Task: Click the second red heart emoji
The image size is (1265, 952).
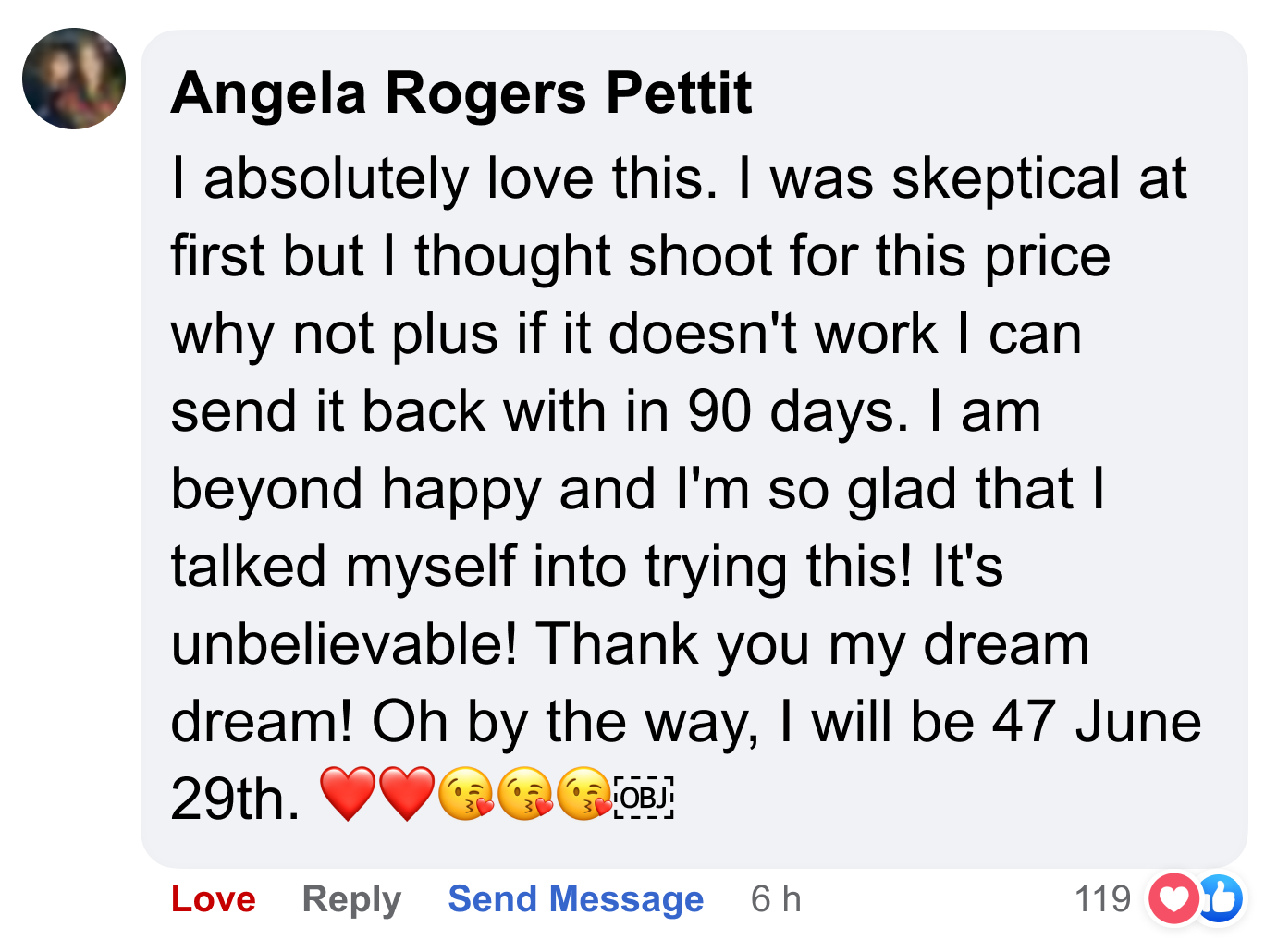Action: point(407,795)
